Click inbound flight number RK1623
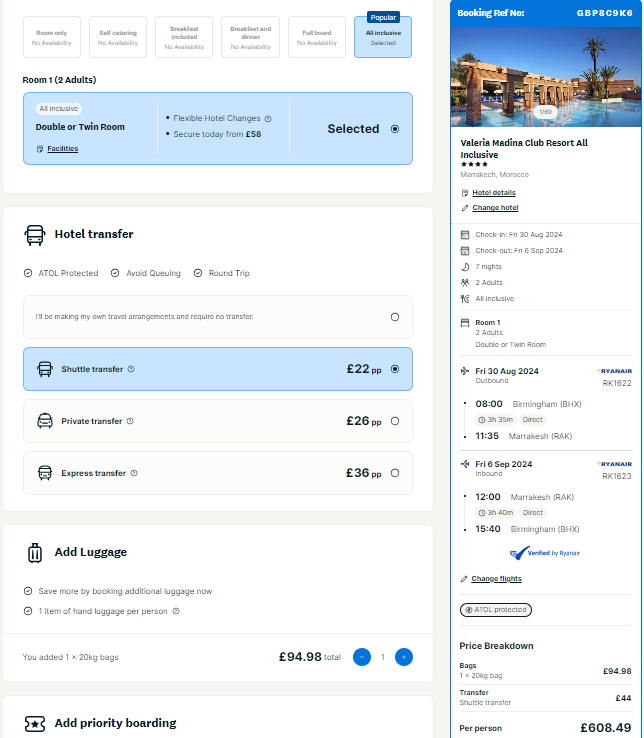 [617, 476]
